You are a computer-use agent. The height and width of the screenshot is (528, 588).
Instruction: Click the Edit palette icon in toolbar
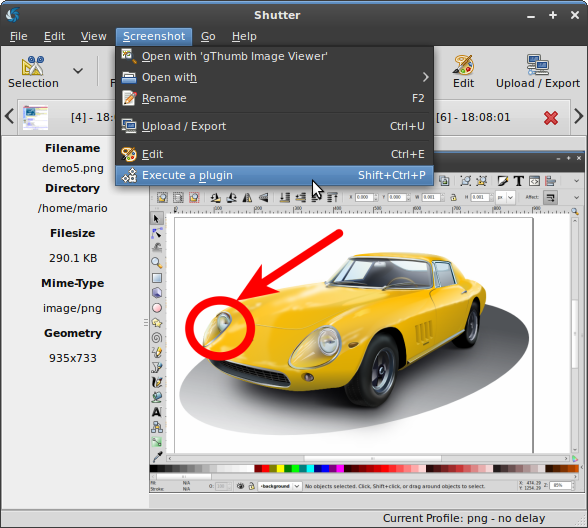[464, 65]
